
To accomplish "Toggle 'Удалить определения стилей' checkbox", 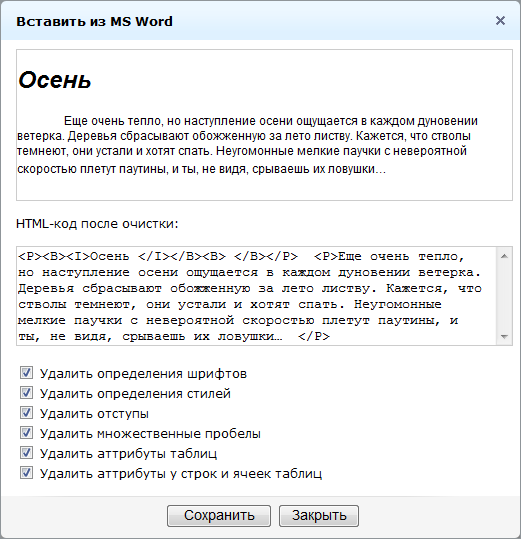I will 26,393.
